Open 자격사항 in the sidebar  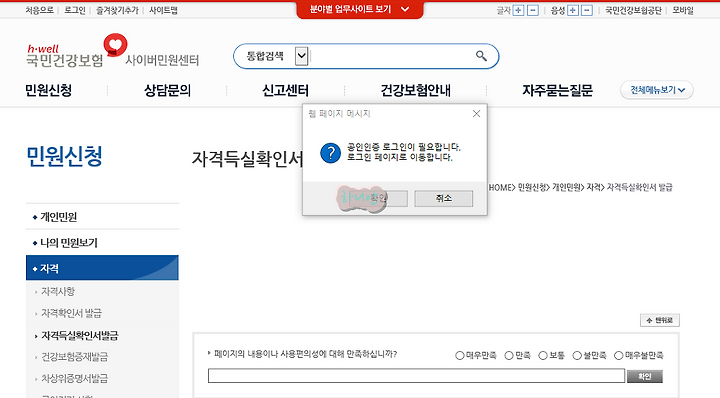tap(58, 291)
